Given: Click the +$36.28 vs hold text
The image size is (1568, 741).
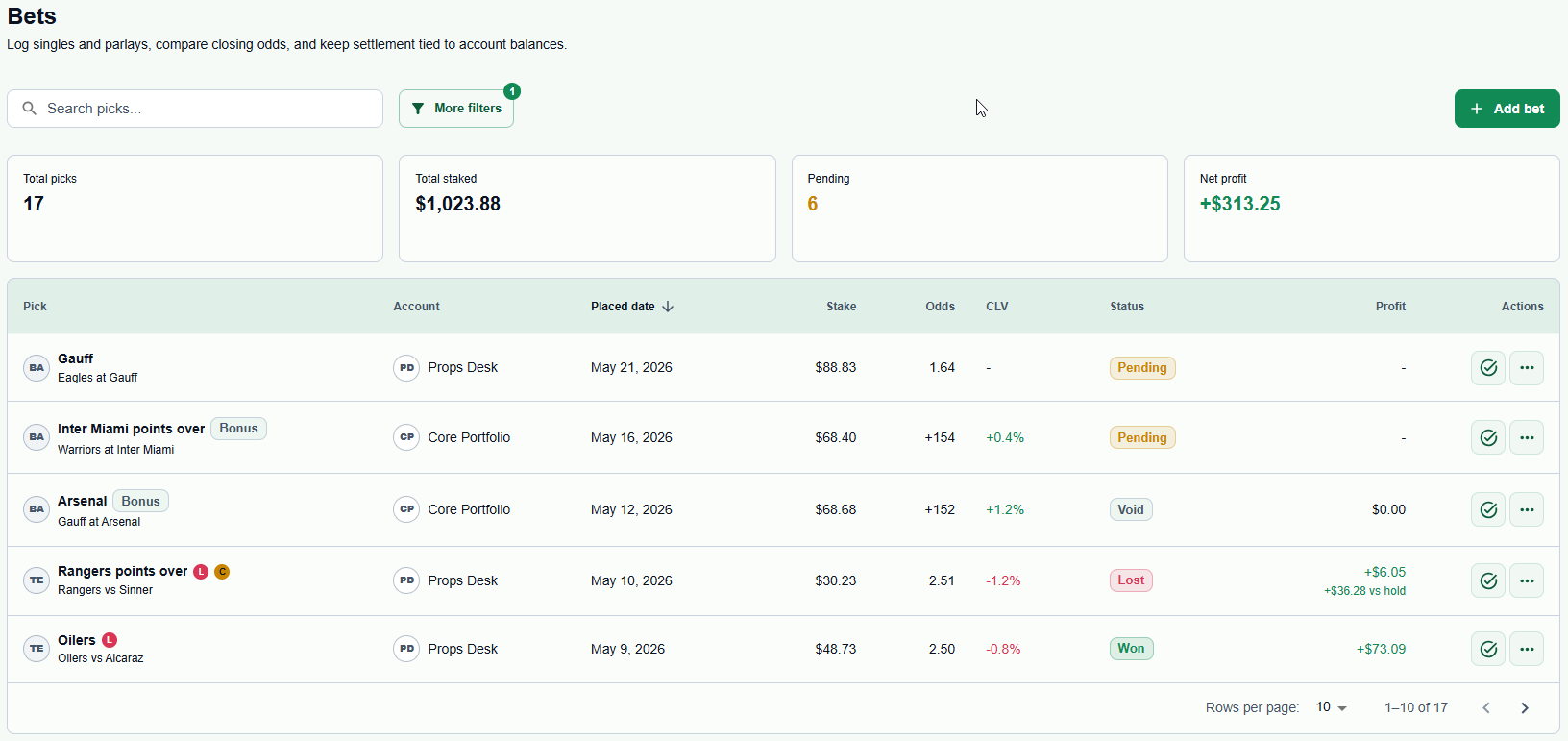Looking at the screenshot, I should click(x=1364, y=591).
